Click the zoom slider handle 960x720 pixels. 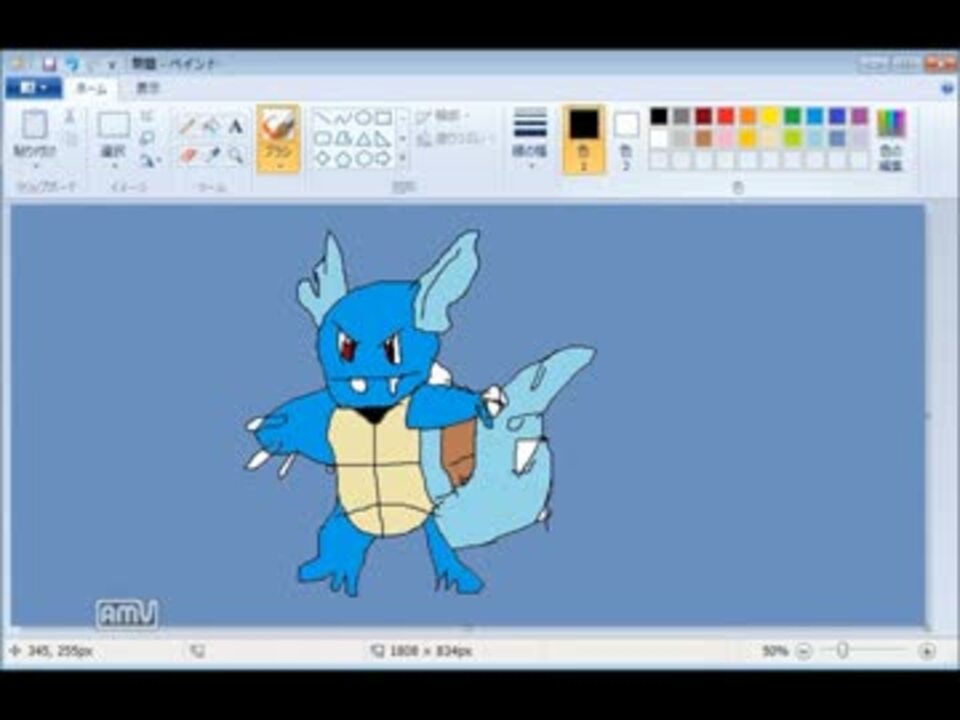(842, 651)
